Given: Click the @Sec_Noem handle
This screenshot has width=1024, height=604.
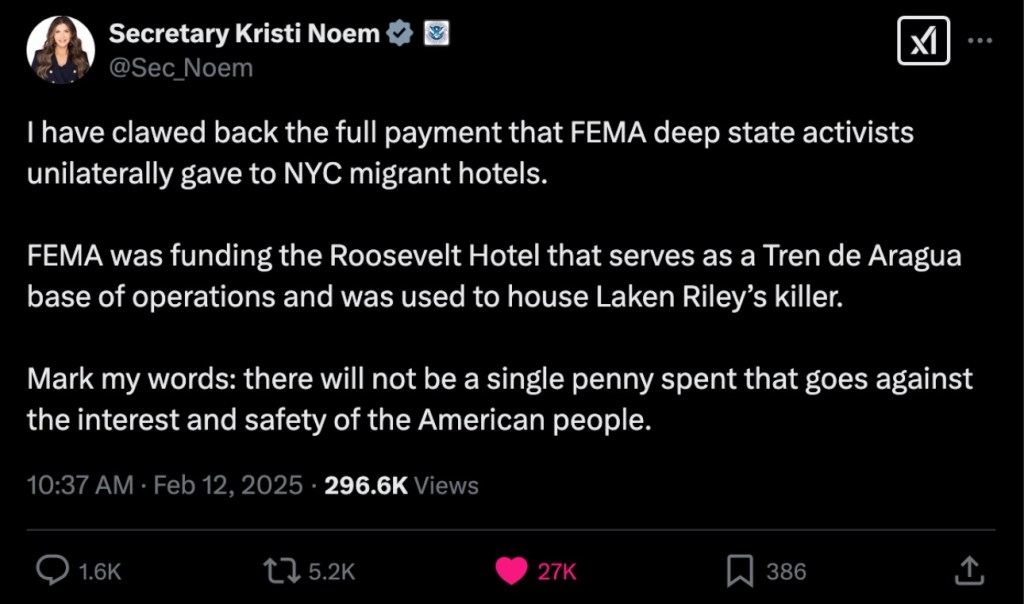Looking at the screenshot, I should (180, 68).
